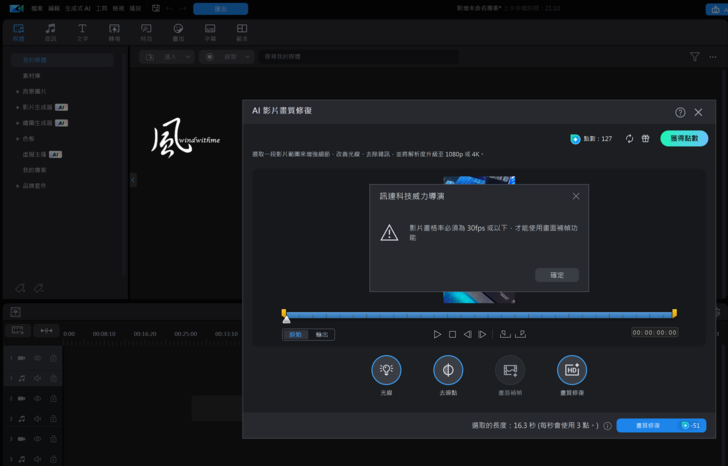Expand the 影片生成器 tree item

[18, 107]
